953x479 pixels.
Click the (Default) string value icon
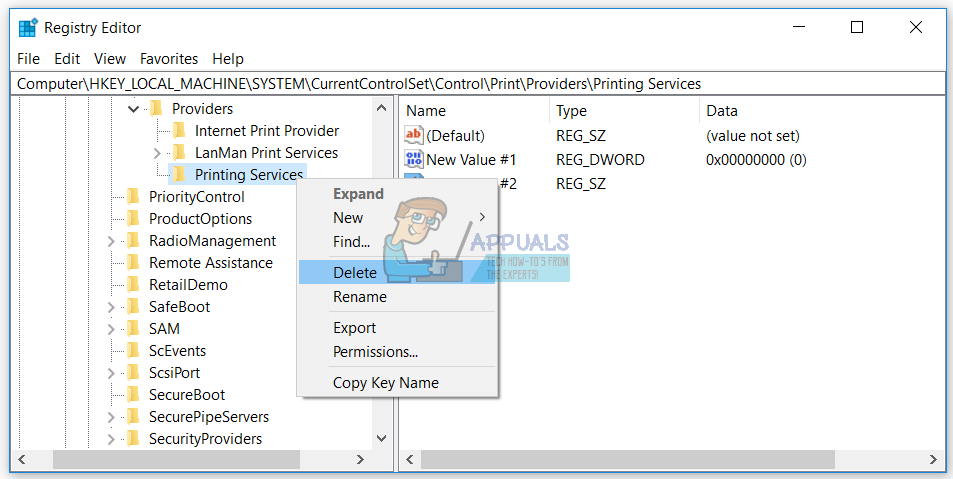click(x=414, y=135)
